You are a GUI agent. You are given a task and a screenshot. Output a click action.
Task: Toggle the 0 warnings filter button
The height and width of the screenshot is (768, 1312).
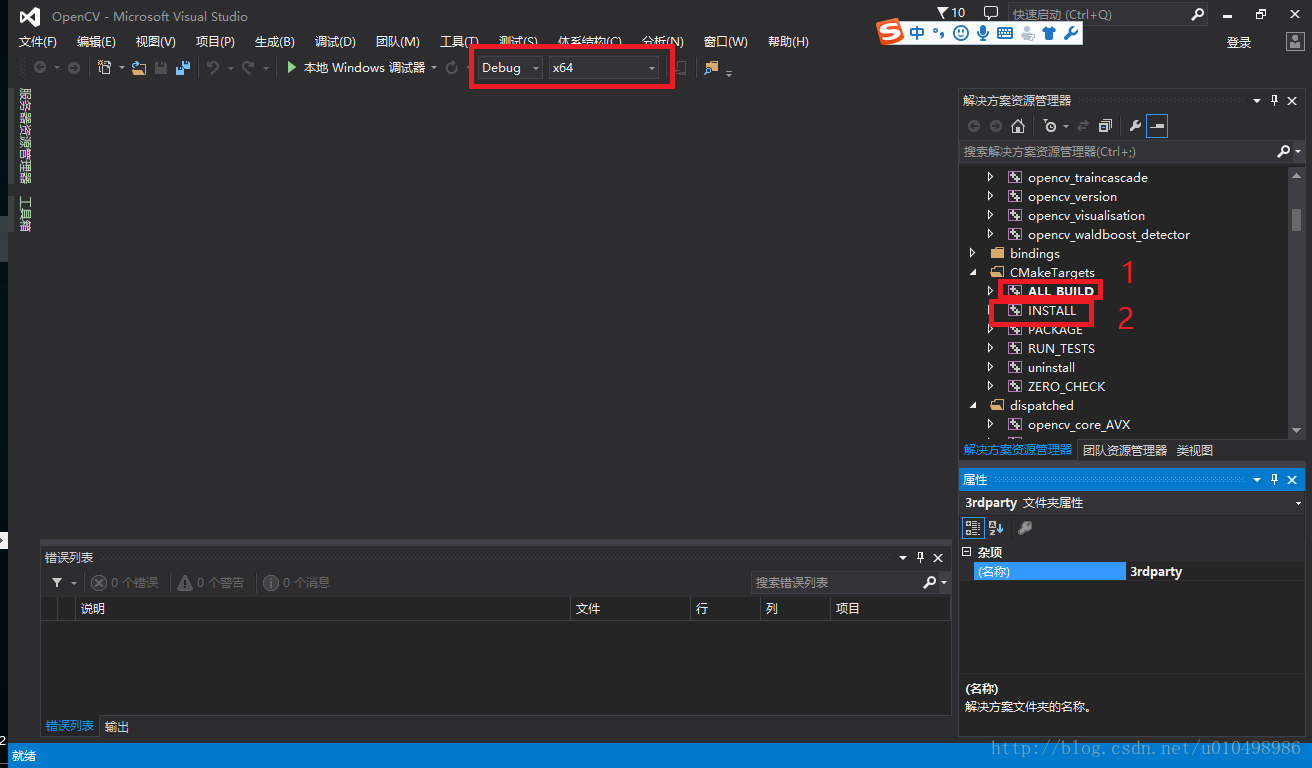tap(211, 582)
